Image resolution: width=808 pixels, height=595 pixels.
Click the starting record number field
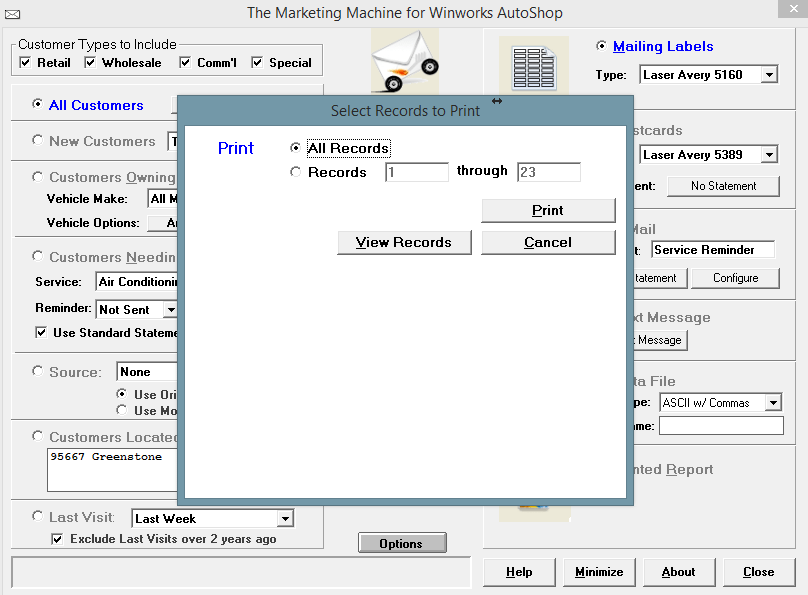click(416, 172)
